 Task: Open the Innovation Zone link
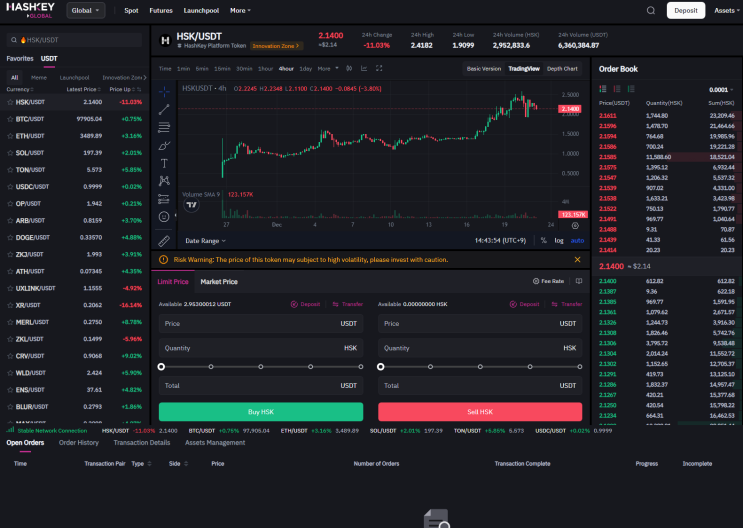(x=276, y=46)
